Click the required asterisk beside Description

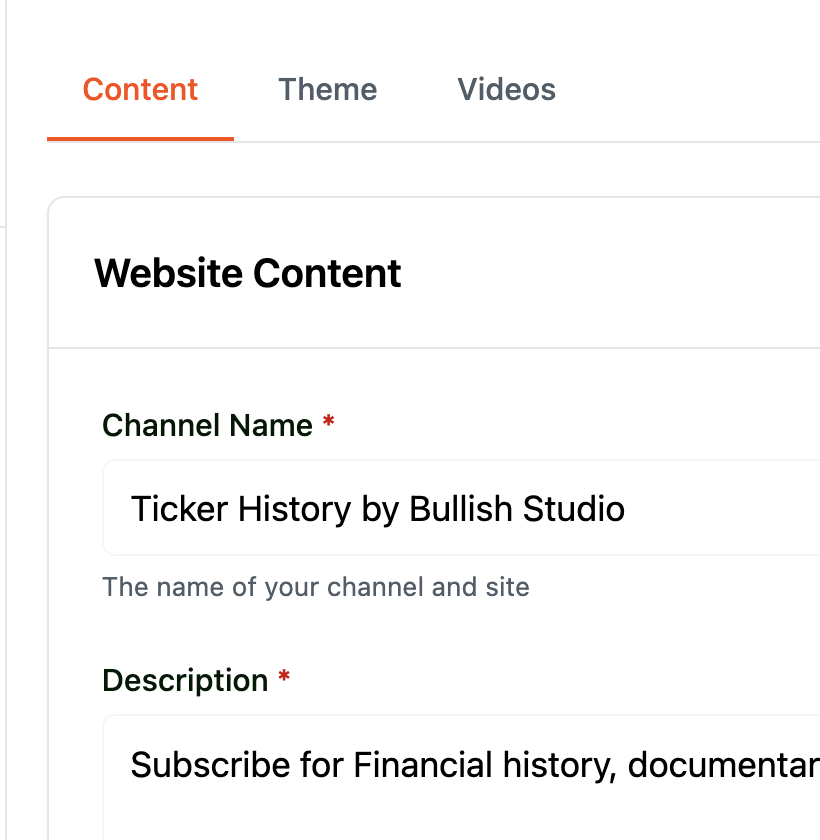282,678
